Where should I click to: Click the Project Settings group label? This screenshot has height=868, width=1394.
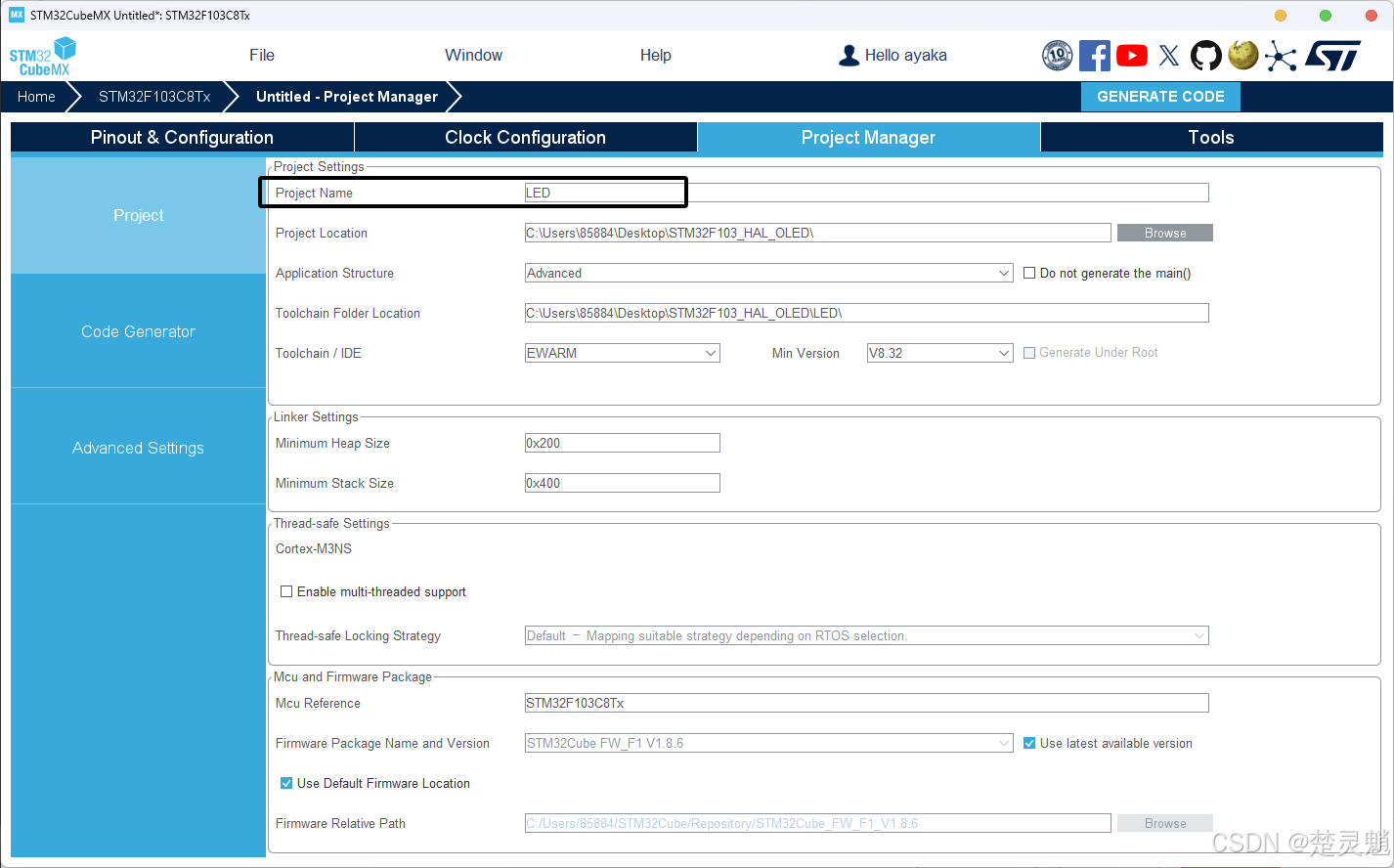[x=319, y=166]
